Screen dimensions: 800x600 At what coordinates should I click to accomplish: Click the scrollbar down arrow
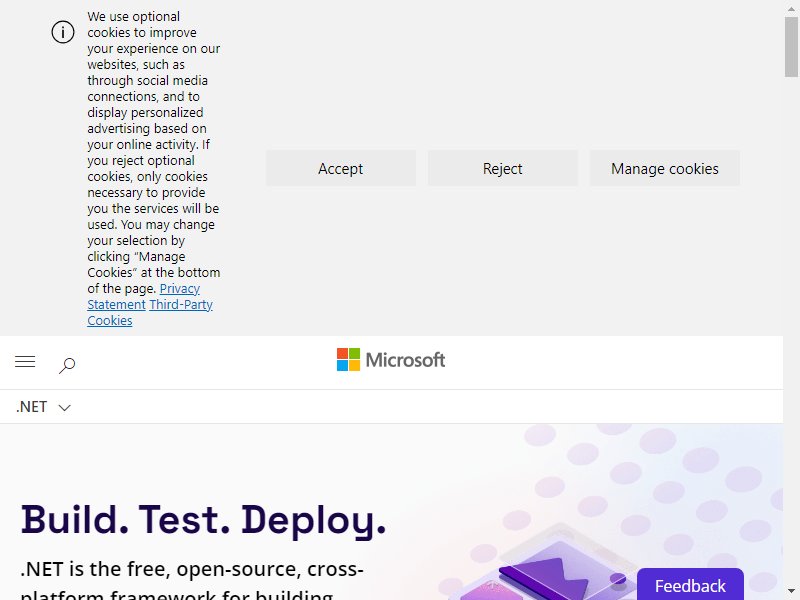(x=791, y=592)
